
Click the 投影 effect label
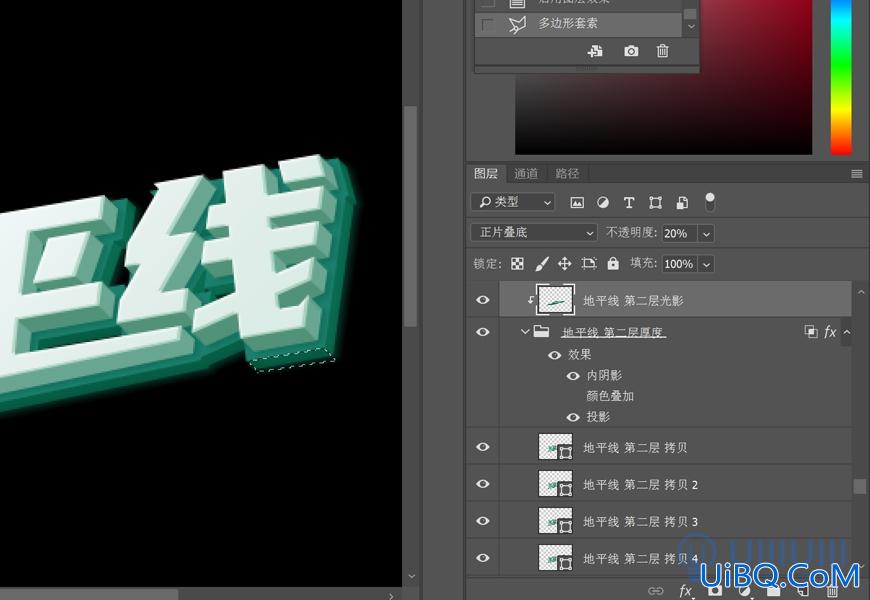(598, 417)
